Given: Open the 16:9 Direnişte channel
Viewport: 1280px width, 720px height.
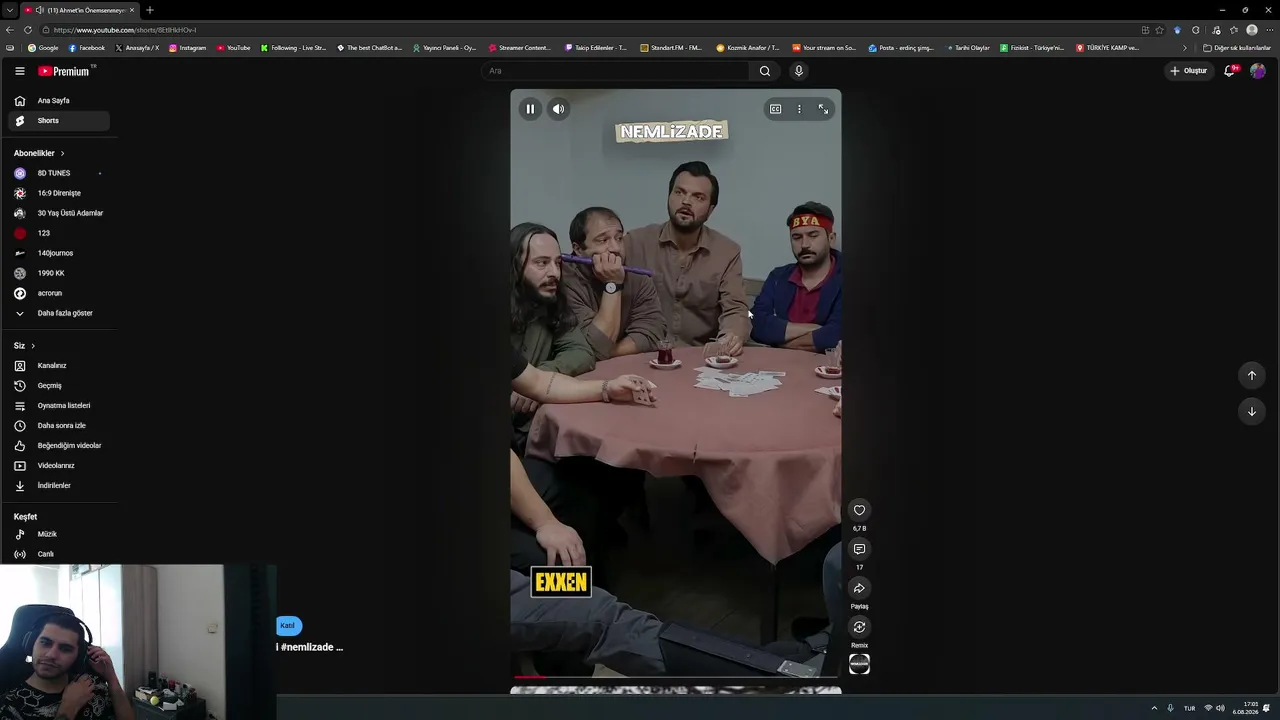Looking at the screenshot, I should (59, 193).
